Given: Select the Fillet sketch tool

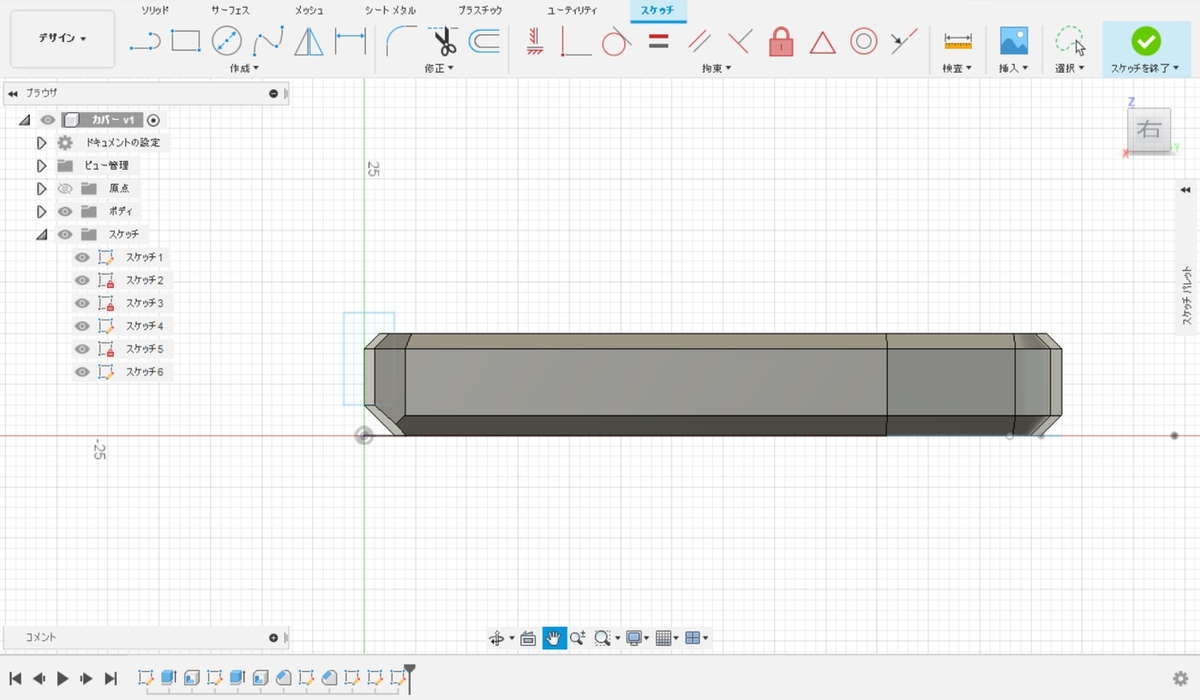Looking at the screenshot, I should pyautogui.click(x=402, y=42).
